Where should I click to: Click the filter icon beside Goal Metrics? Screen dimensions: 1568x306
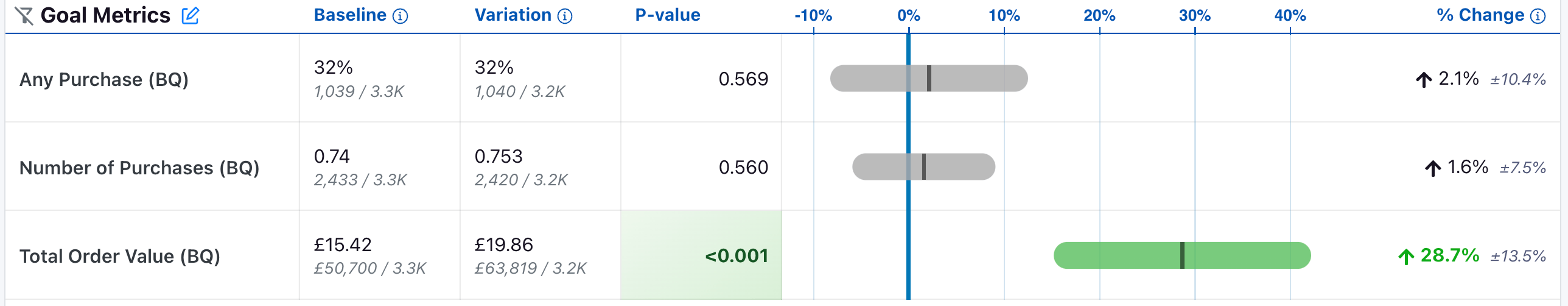coord(24,15)
